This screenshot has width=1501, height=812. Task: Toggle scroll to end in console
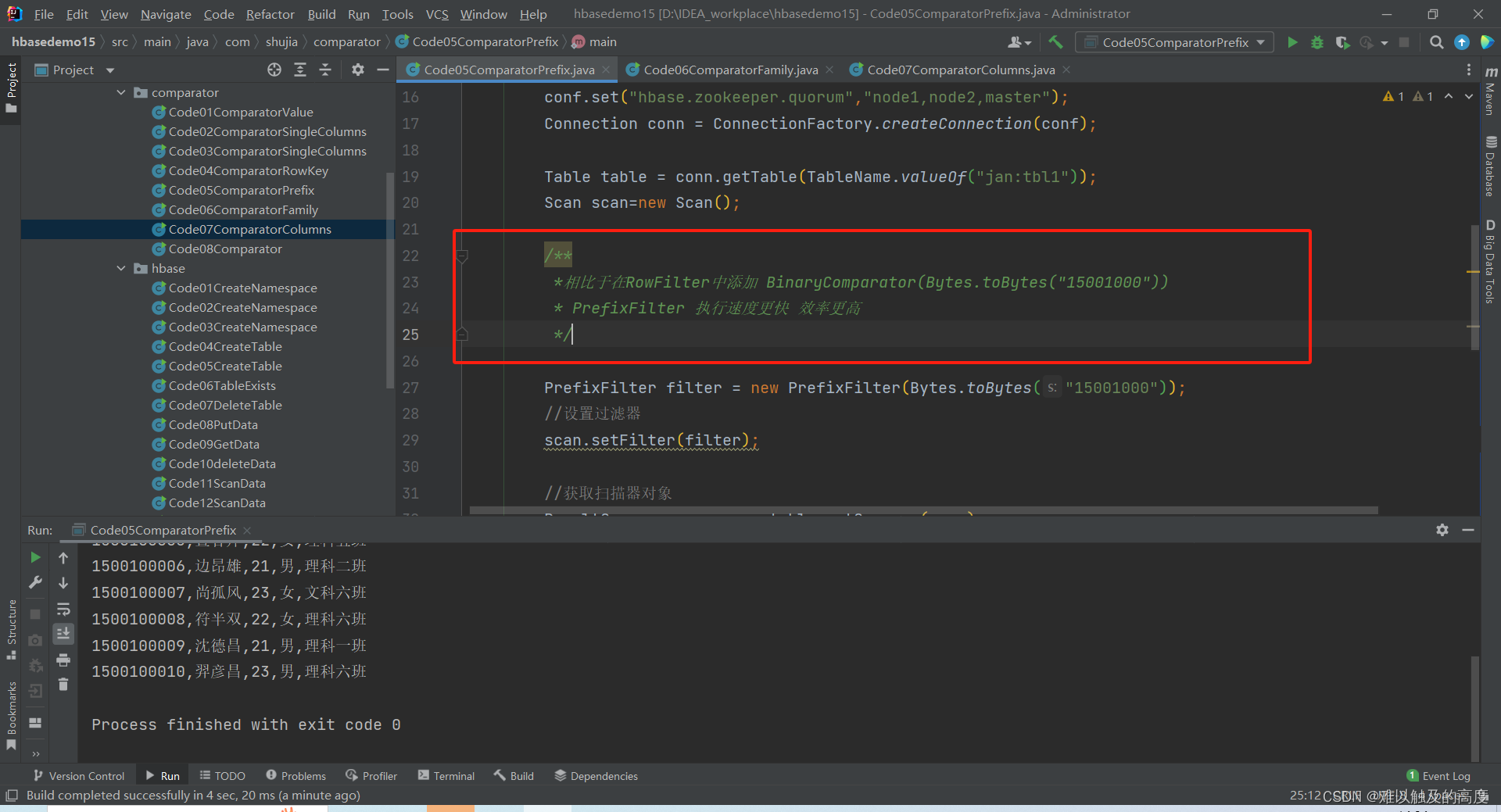point(63,634)
